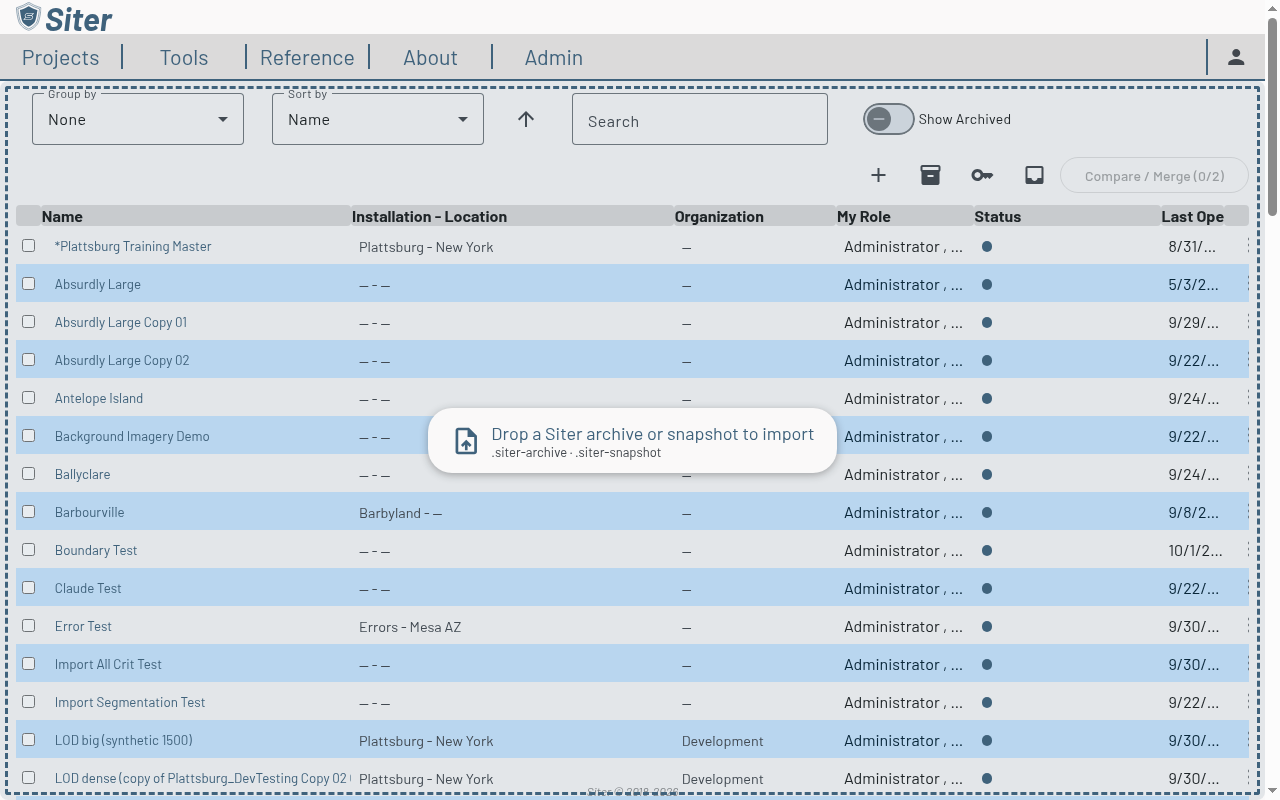The image size is (1280, 800).
Task: Click the Search input field
Action: coord(700,119)
